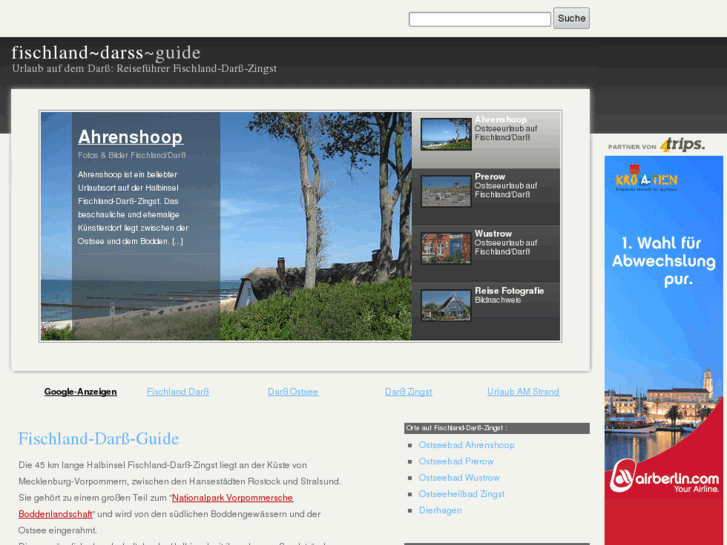Screen dimensions: 727x545
Task: Click the Bildnachweis caption under Reise Fotografie
Action: tap(497, 300)
